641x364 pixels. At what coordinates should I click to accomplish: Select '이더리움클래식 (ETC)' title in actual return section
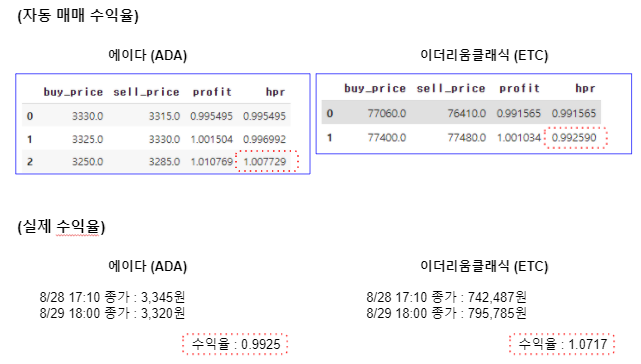(x=484, y=266)
